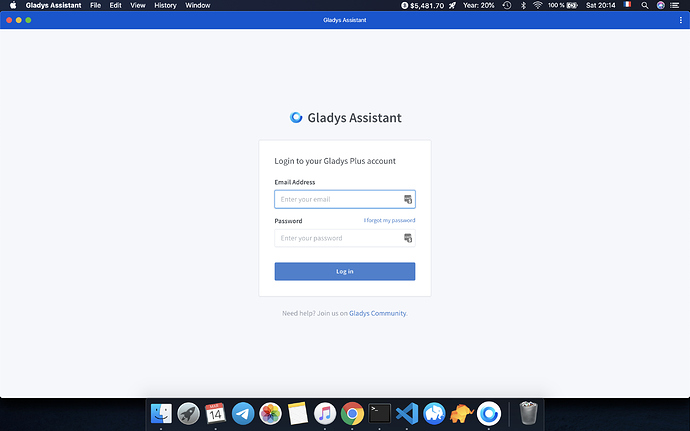Open Google Chrome from the dock

click(352, 414)
